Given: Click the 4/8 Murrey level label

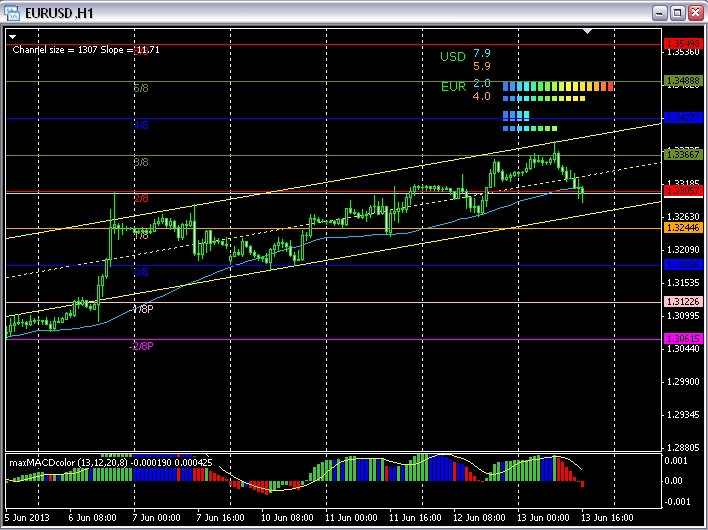Looking at the screenshot, I should pos(141,125).
